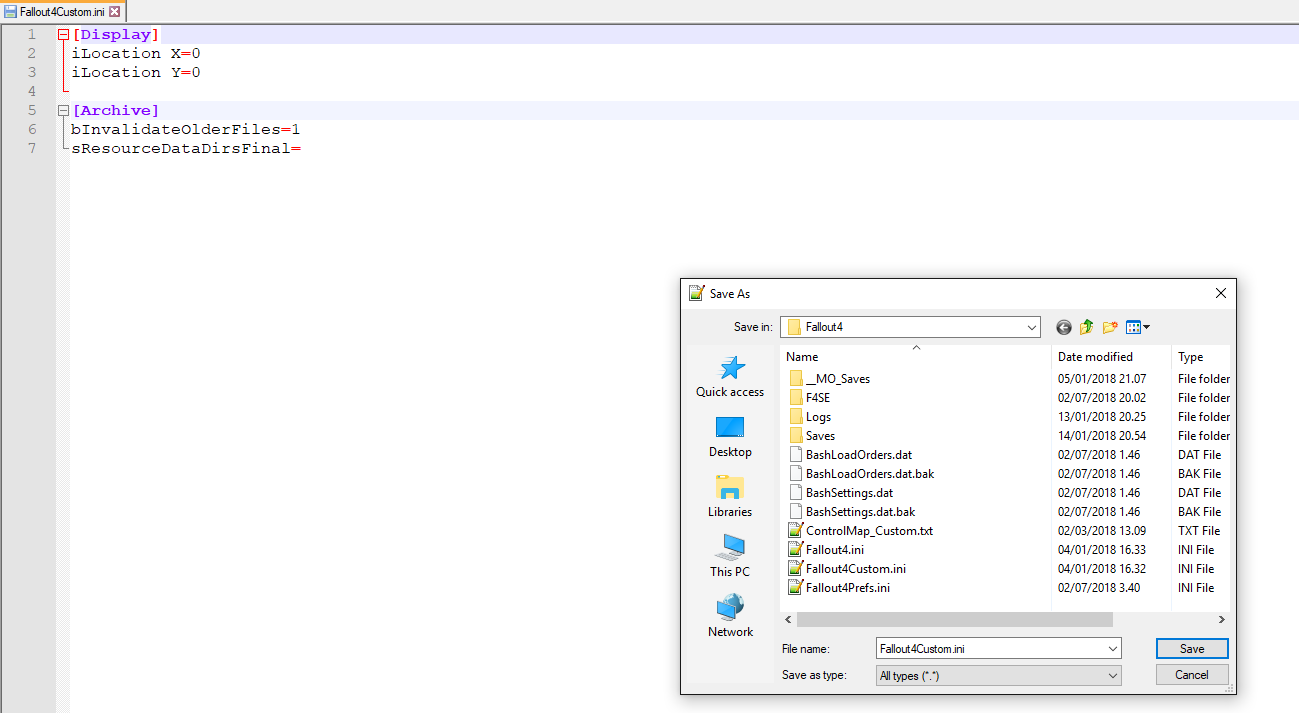Click the sResourceDataDirsFinal= line

click(186, 148)
